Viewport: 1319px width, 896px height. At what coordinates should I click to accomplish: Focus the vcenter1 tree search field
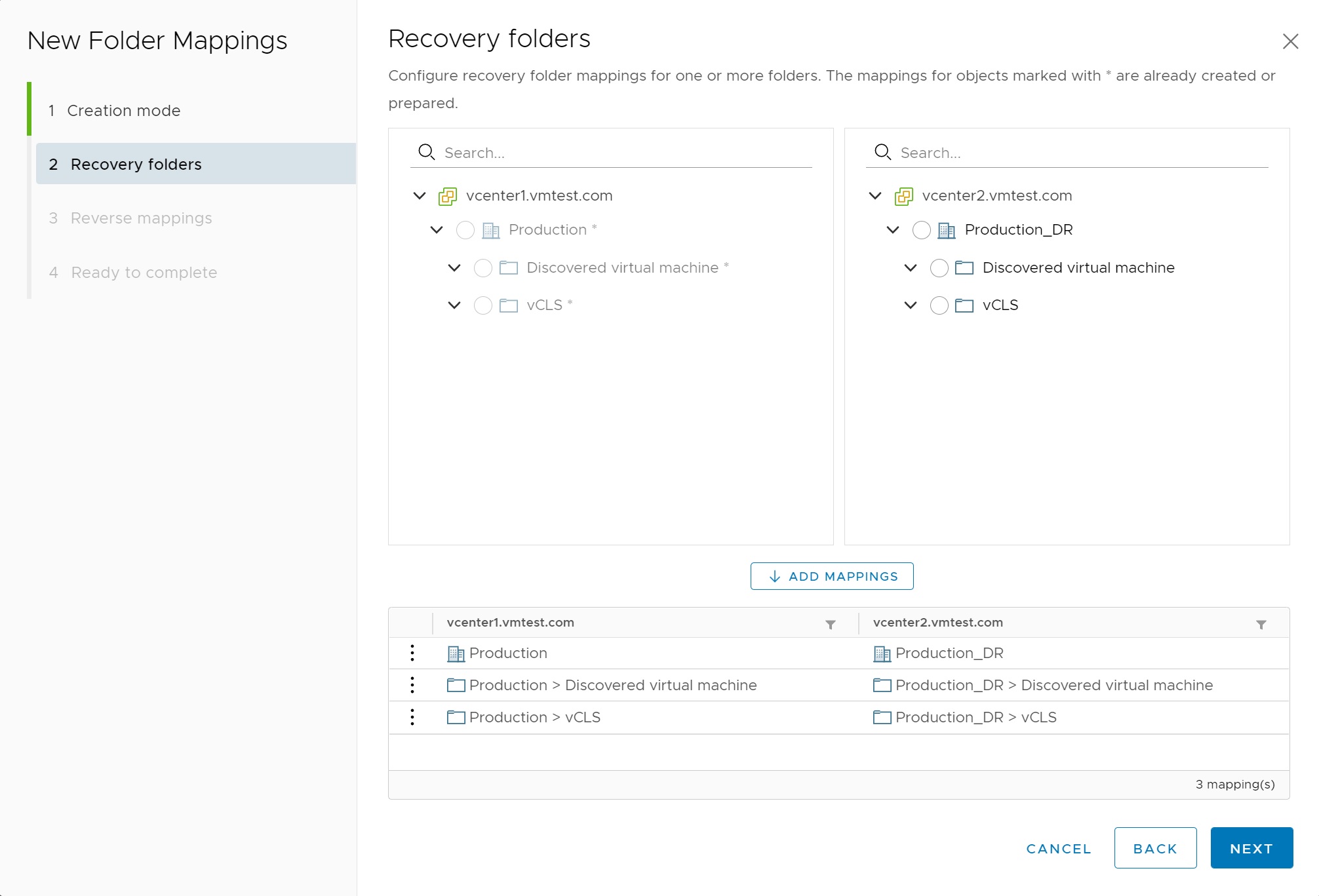(x=623, y=153)
